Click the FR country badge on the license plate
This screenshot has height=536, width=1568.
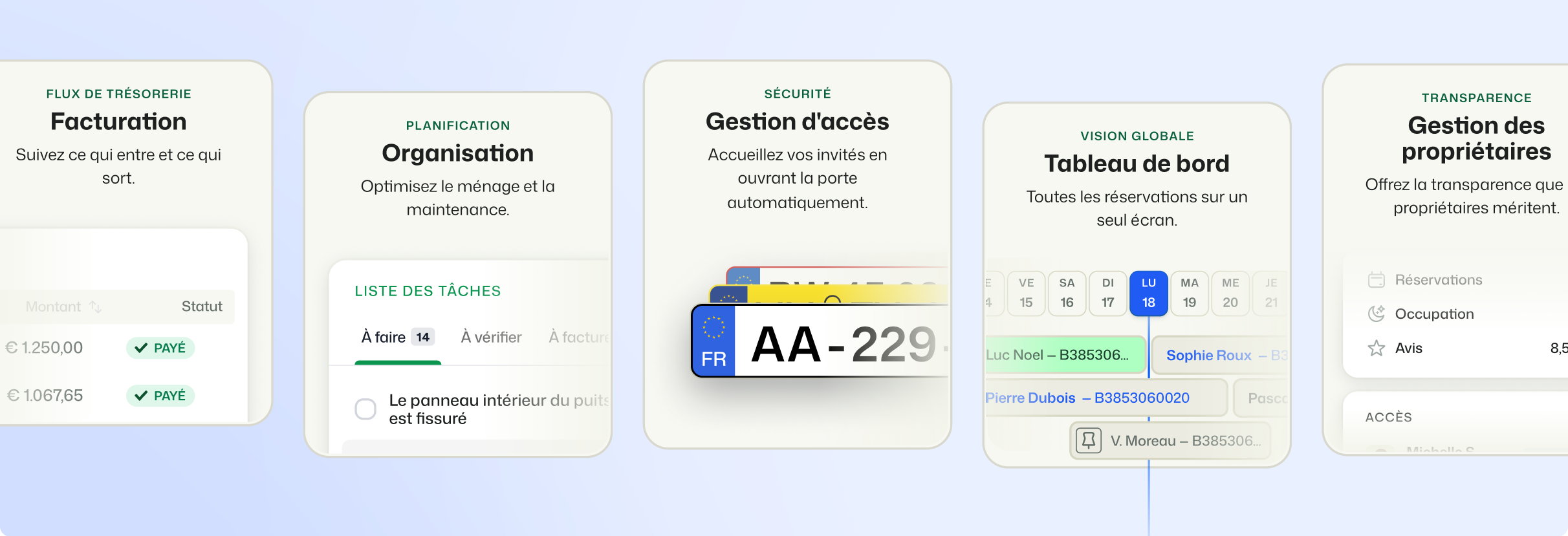coord(715,359)
